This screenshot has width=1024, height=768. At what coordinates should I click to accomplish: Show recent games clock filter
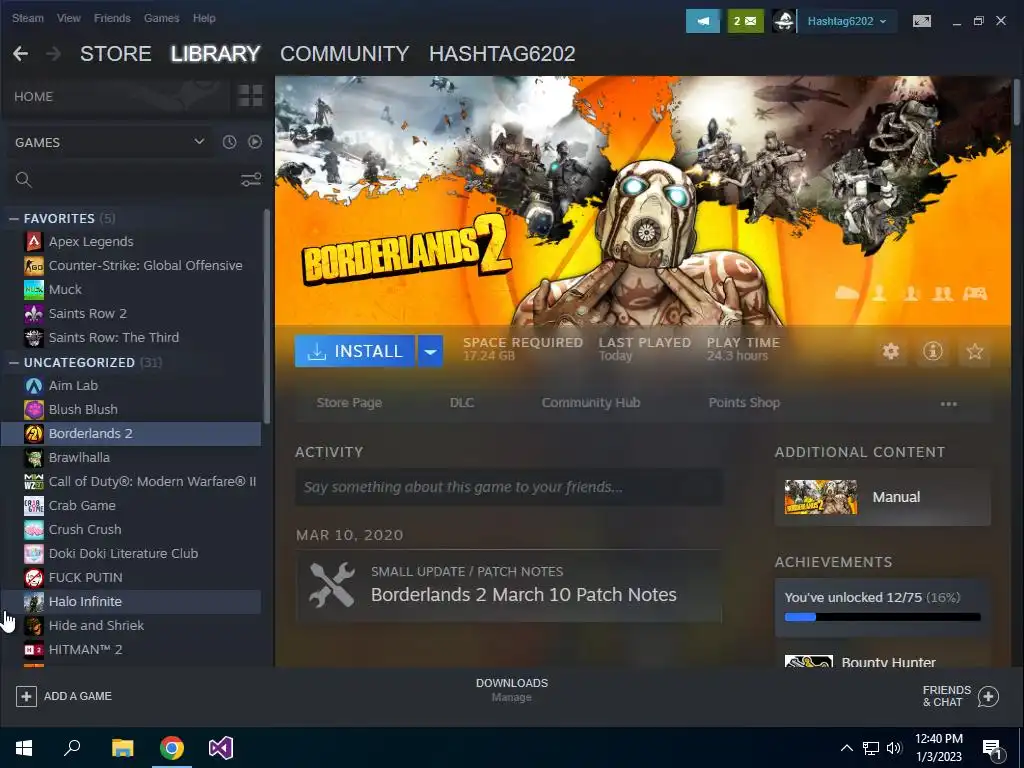[229, 142]
